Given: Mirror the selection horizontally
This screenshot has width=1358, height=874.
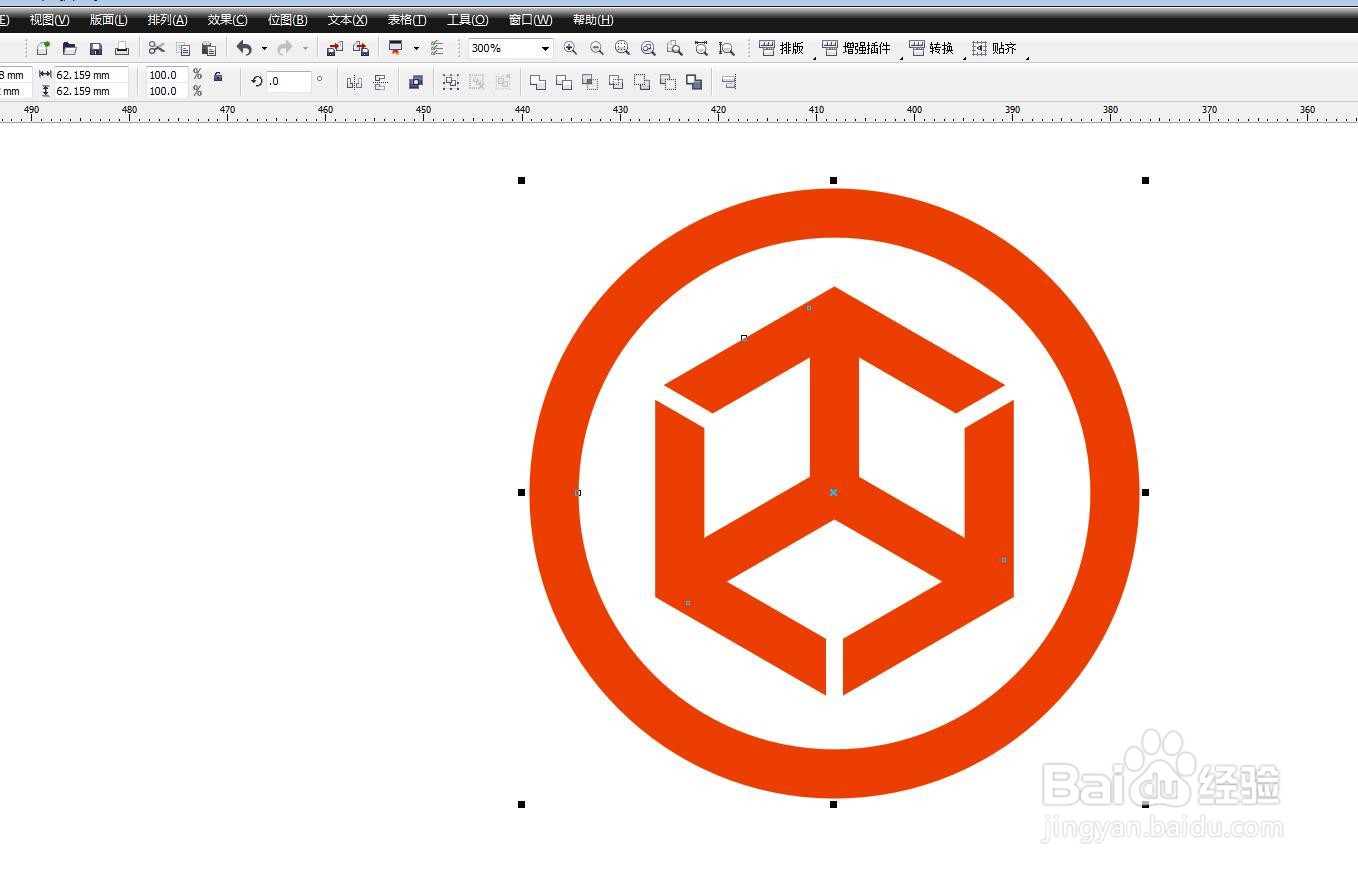Looking at the screenshot, I should click(354, 82).
